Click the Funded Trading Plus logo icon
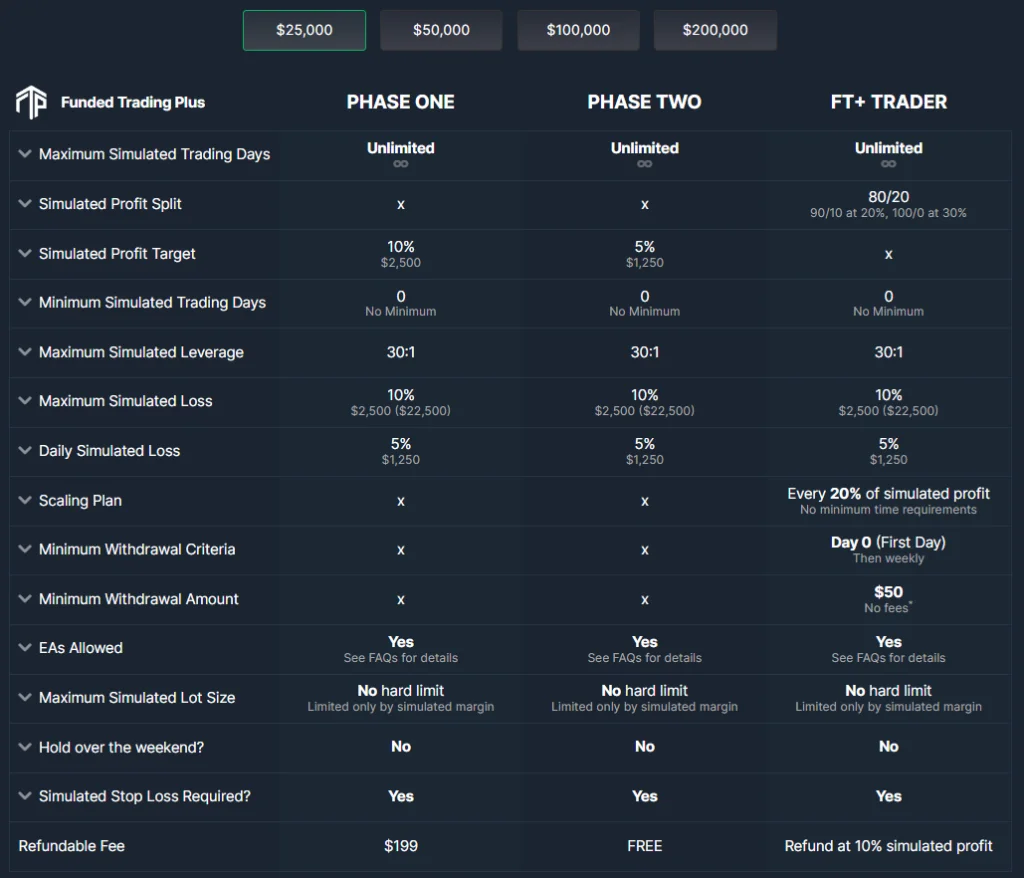The width and height of the screenshot is (1024, 878). pos(31,103)
